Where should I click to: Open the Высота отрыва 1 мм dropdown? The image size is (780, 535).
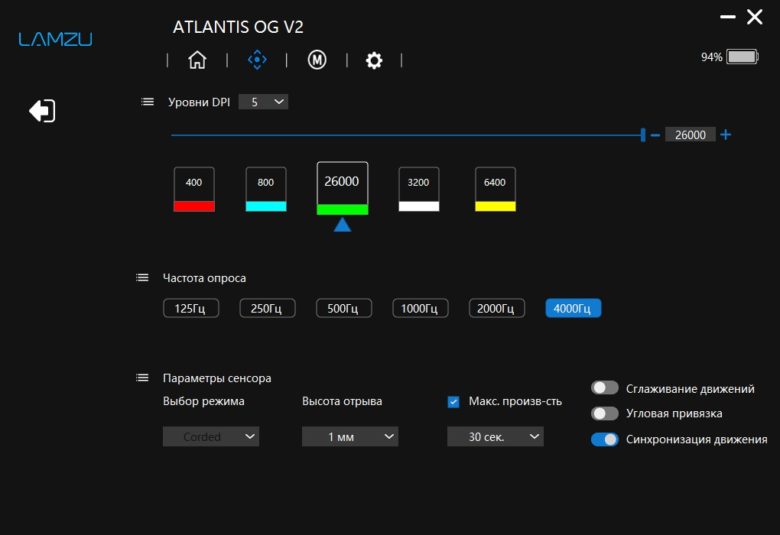pos(350,436)
